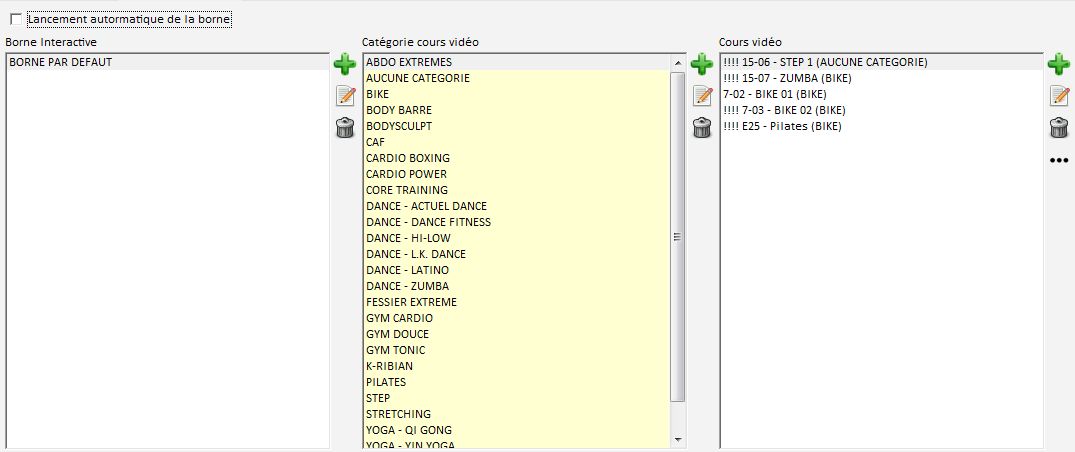This screenshot has height=452, width=1075.
Task: Click the category list scrollbar thumb
Action: 677,236
